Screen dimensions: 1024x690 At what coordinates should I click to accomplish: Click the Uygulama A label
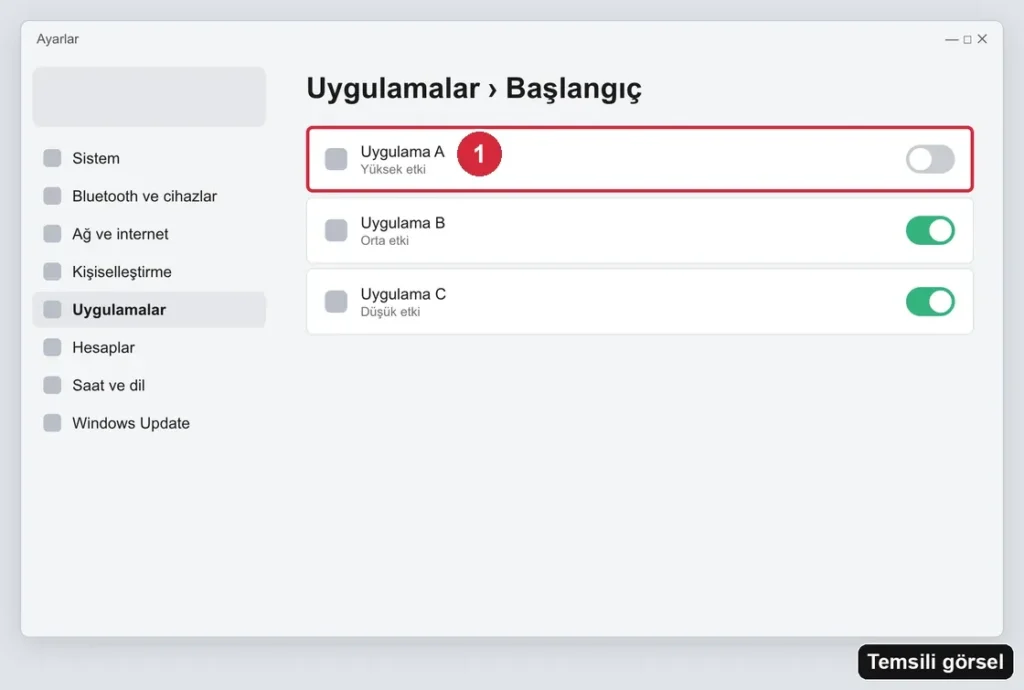[402, 152]
